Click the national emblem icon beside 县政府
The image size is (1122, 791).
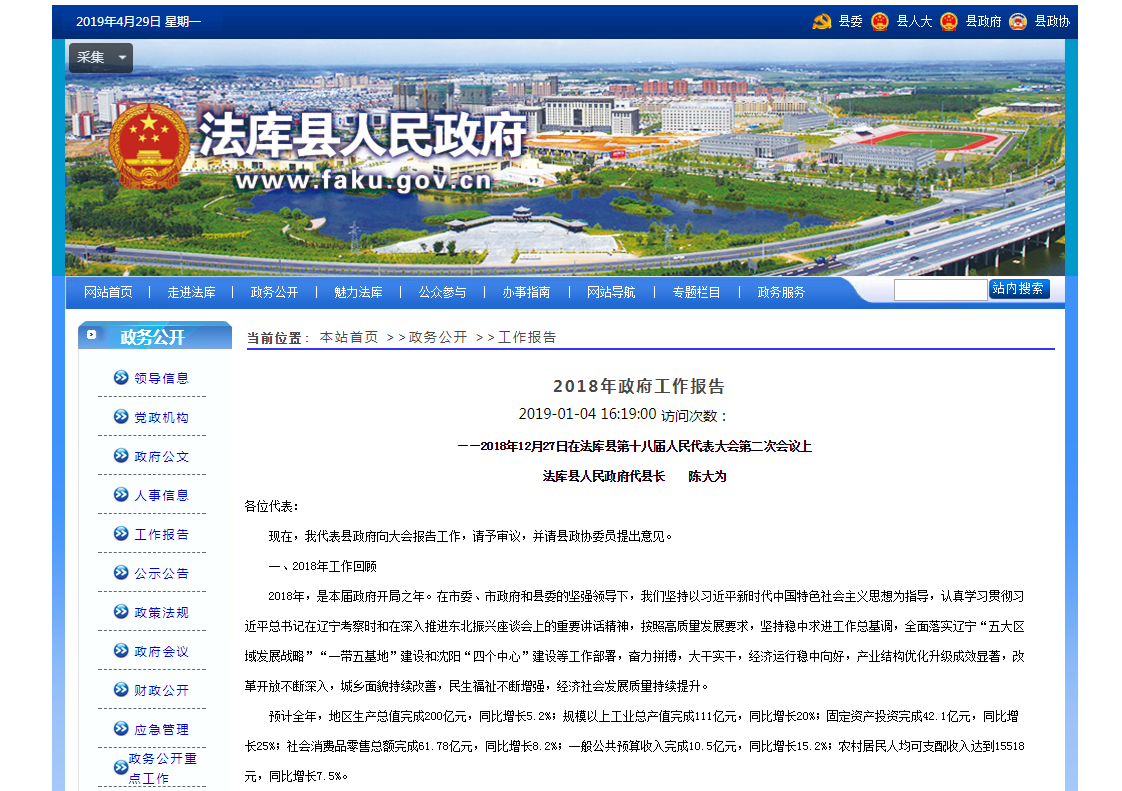[949, 21]
